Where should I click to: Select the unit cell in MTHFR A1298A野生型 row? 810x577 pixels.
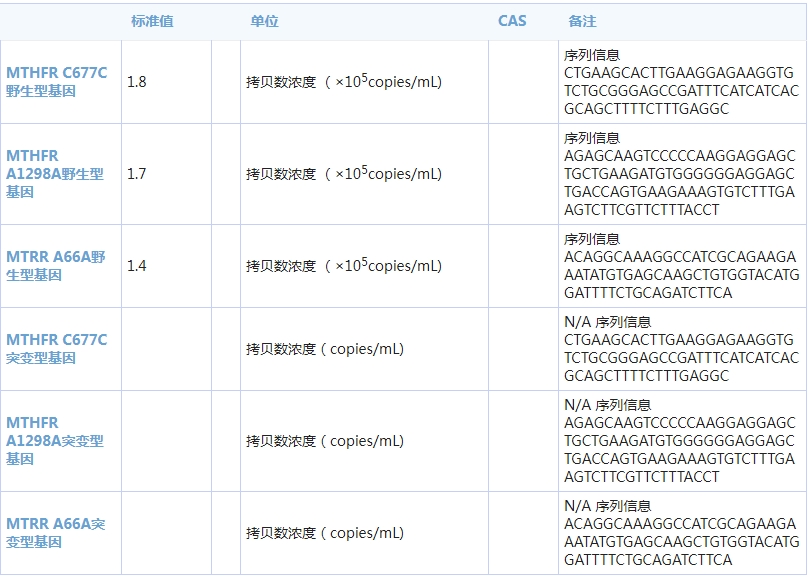pos(344,173)
